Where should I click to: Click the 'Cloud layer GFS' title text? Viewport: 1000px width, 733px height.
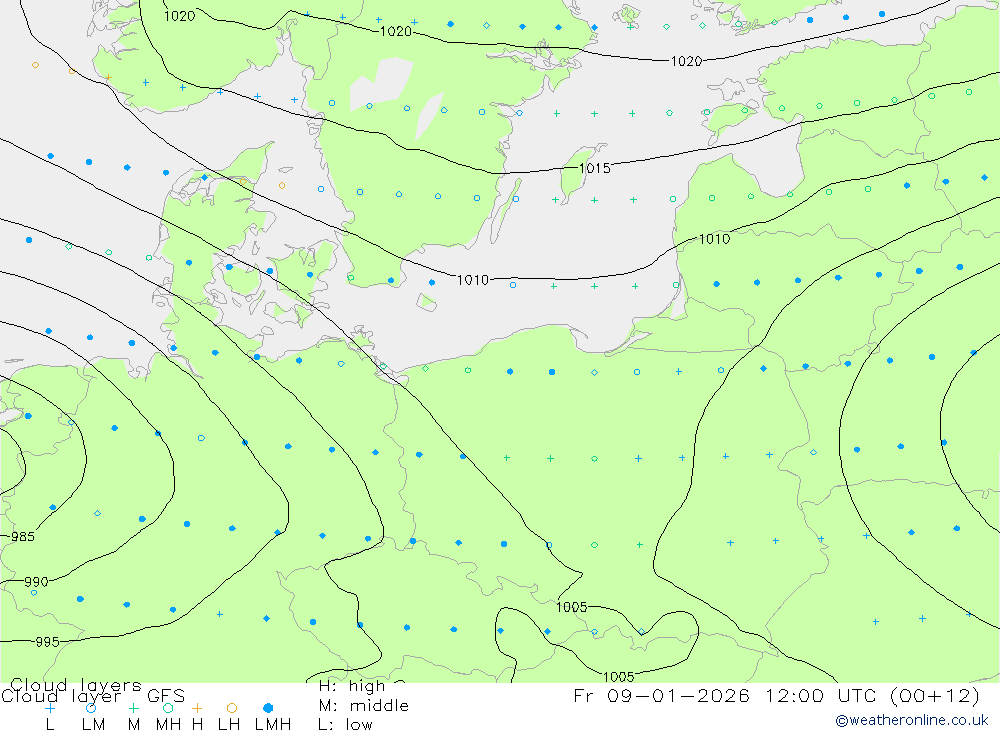tap(93, 696)
